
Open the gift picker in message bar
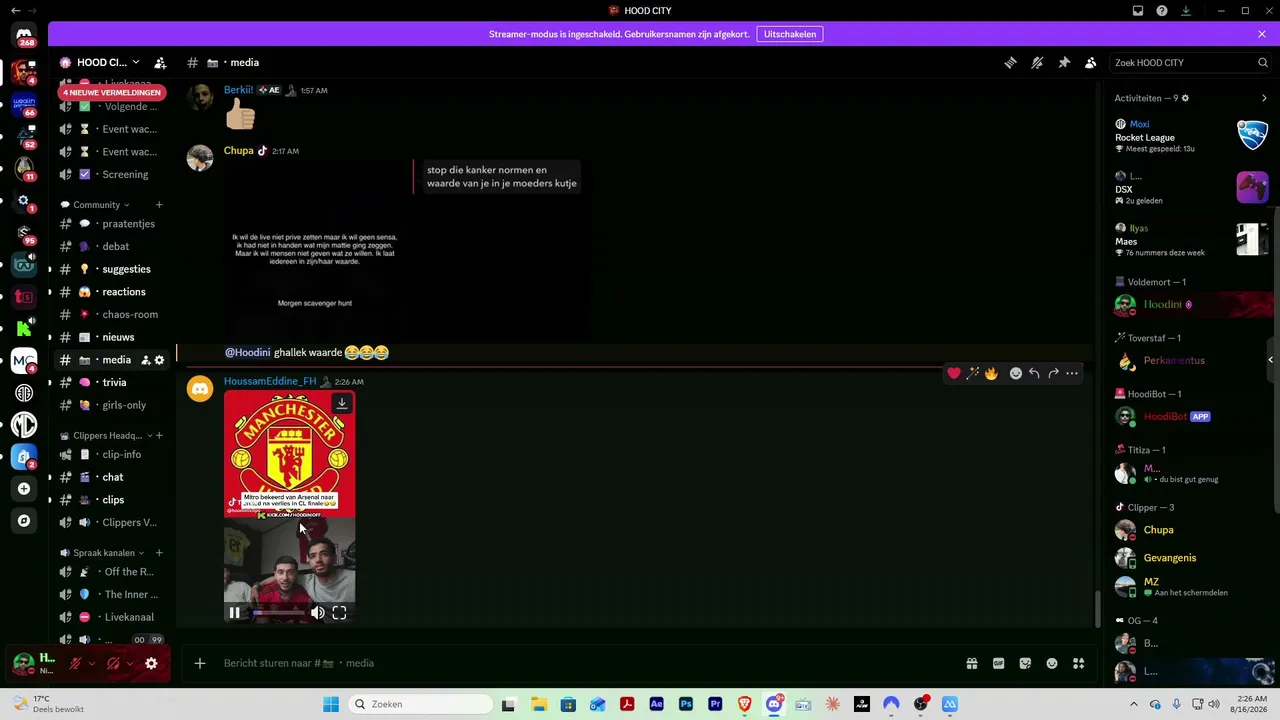(x=971, y=663)
